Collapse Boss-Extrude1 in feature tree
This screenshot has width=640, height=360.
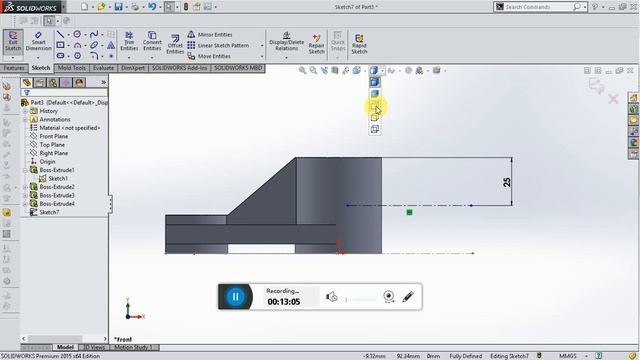point(25,170)
